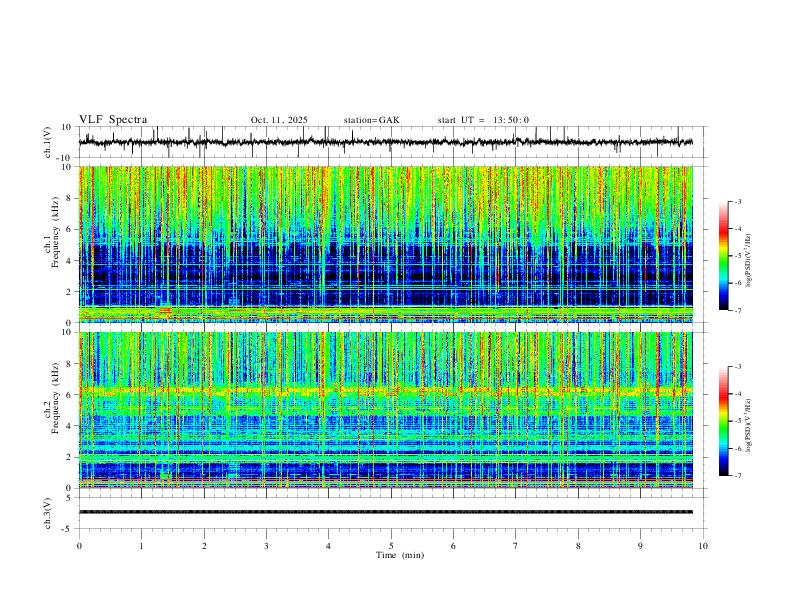
Task: Click the '-7' tick on upper colorbar
Action: (737, 310)
